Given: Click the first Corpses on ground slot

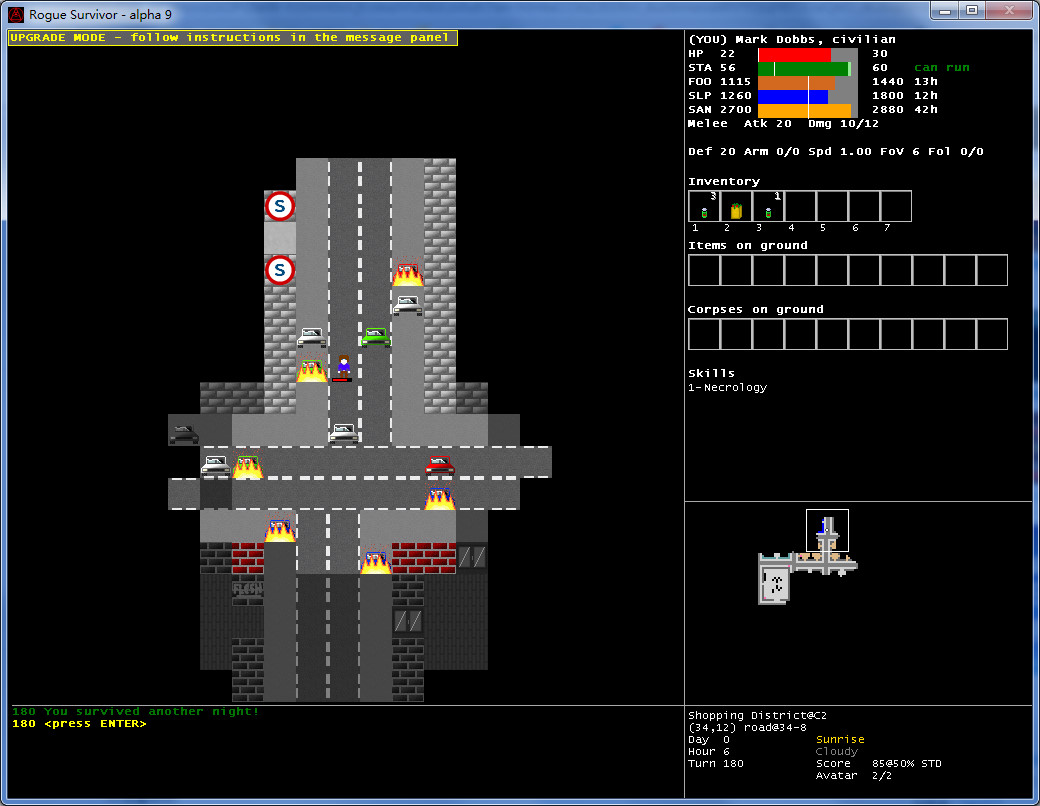Looking at the screenshot, I should coord(704,334).
